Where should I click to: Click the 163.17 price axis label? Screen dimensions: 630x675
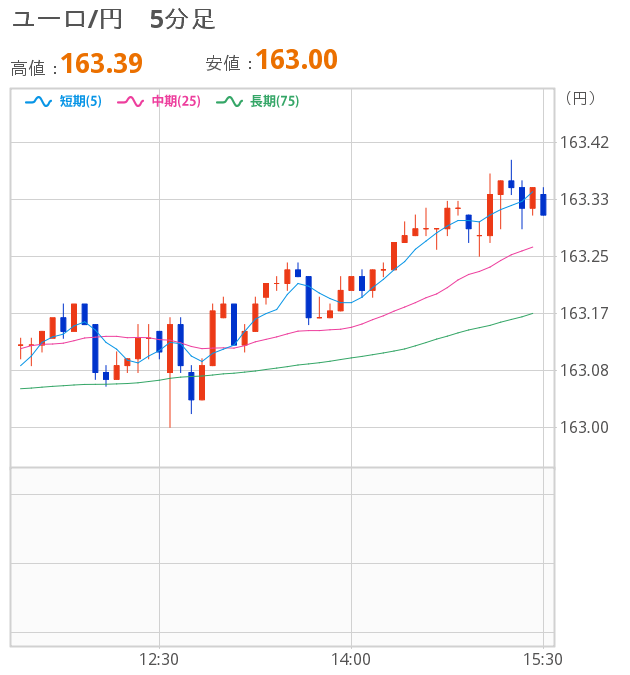pos(584,313)
